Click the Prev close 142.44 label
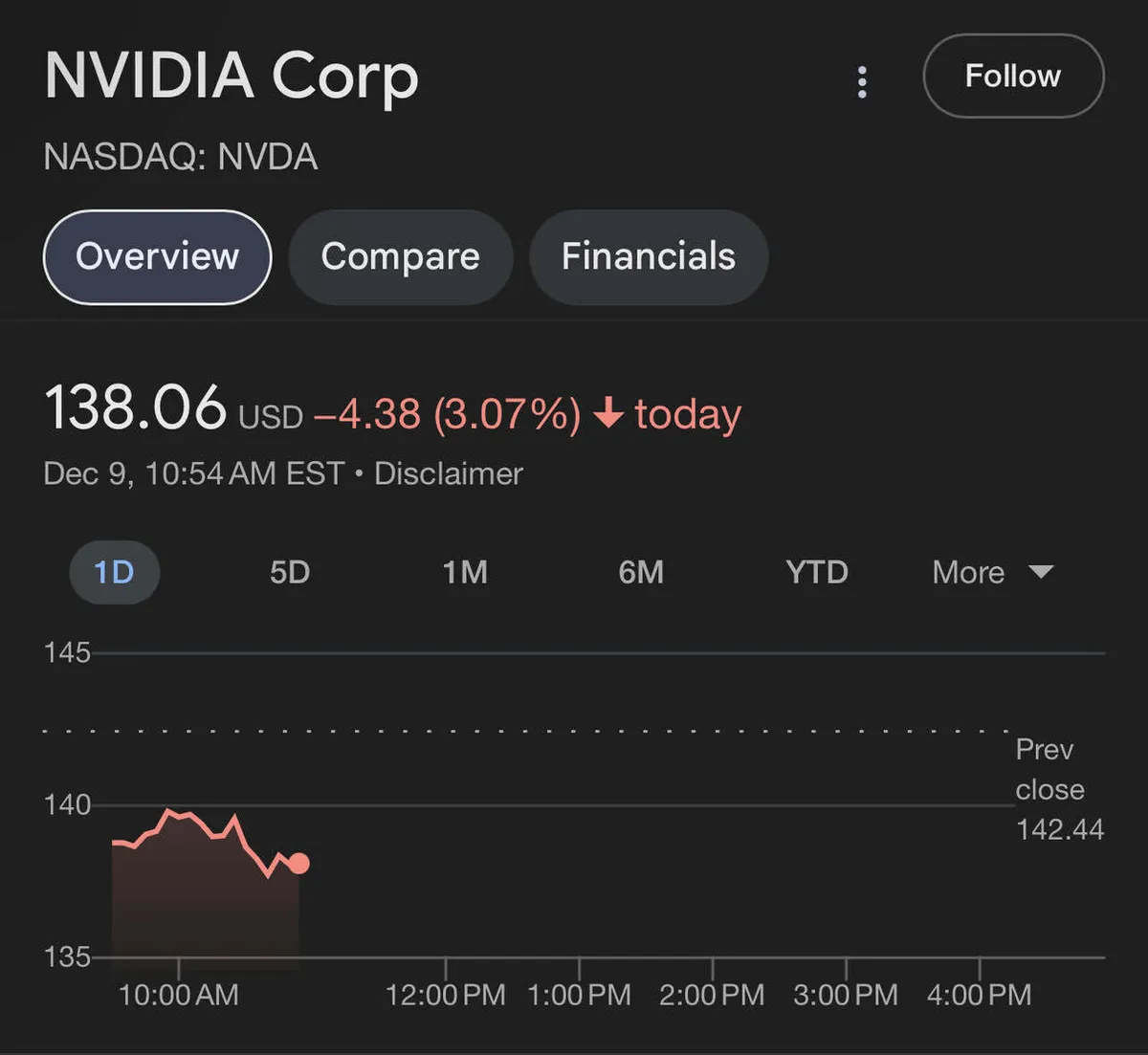Viewport: 1148px width, 1055px height. tap(1058, 789)
